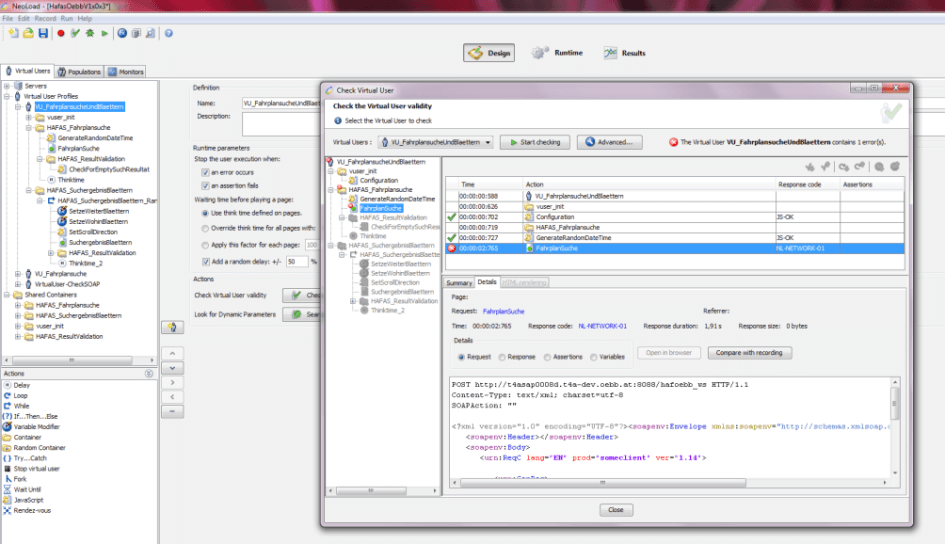Select the Variable Modifier action icon
Image resolution: width=945 pixels, height=544 pixels.
(x=7, y=426)
